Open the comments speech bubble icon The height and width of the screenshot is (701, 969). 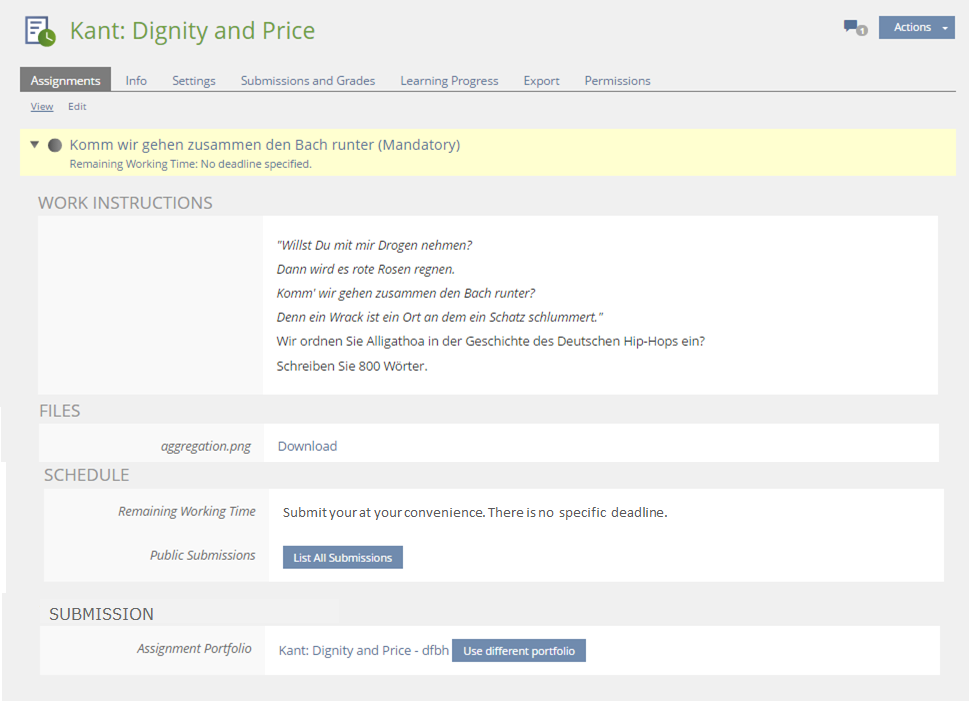point(853,28)
